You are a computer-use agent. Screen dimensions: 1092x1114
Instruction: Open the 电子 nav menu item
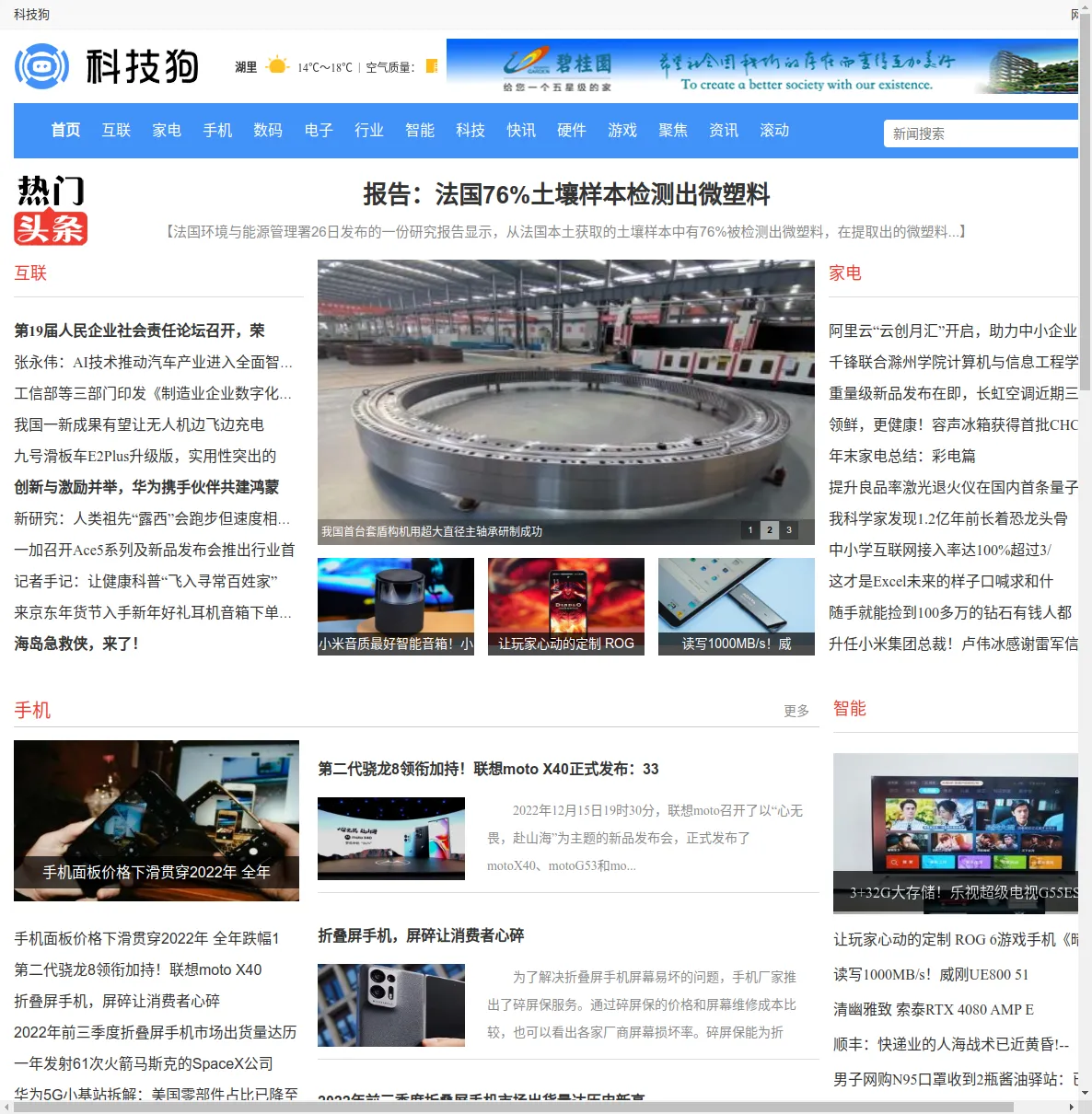pyautogui.click(x=319, y=131)
